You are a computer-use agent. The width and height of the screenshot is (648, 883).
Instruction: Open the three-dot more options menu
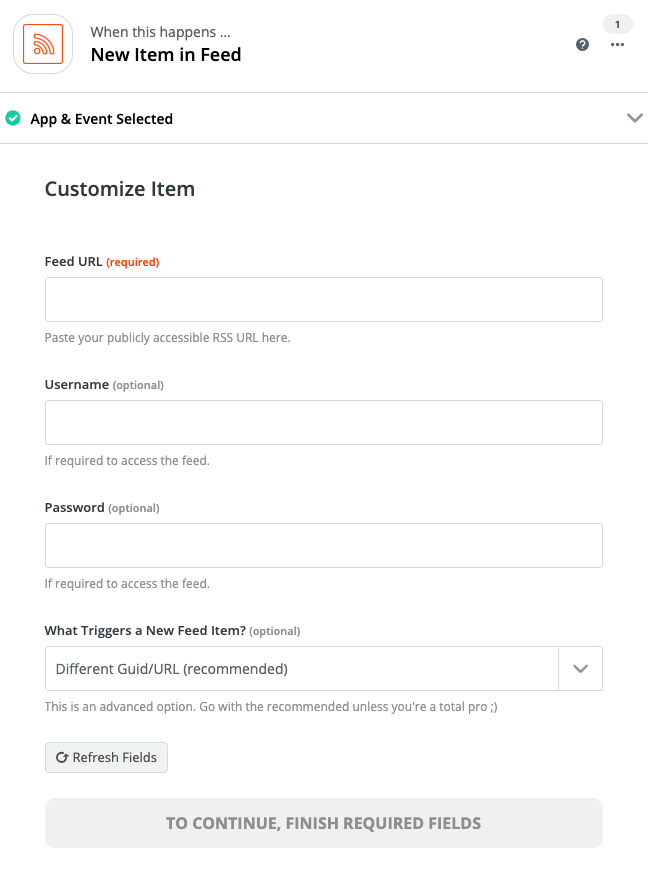pyautogui.click(x=617, y=45)
